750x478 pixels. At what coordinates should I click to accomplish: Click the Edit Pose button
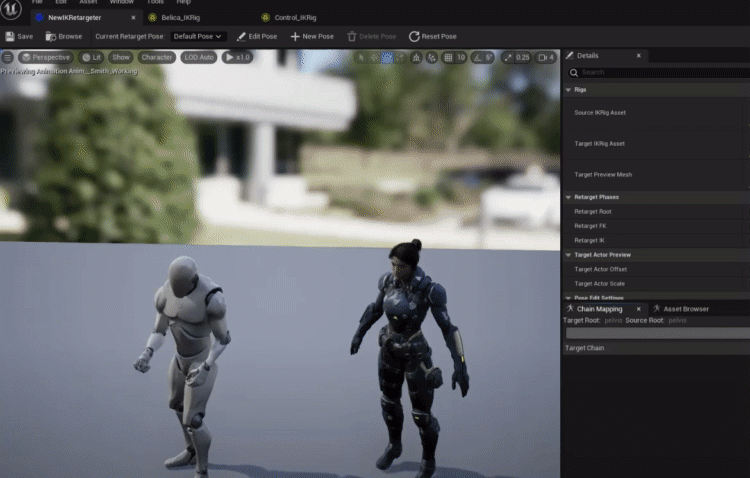[257, 36]
